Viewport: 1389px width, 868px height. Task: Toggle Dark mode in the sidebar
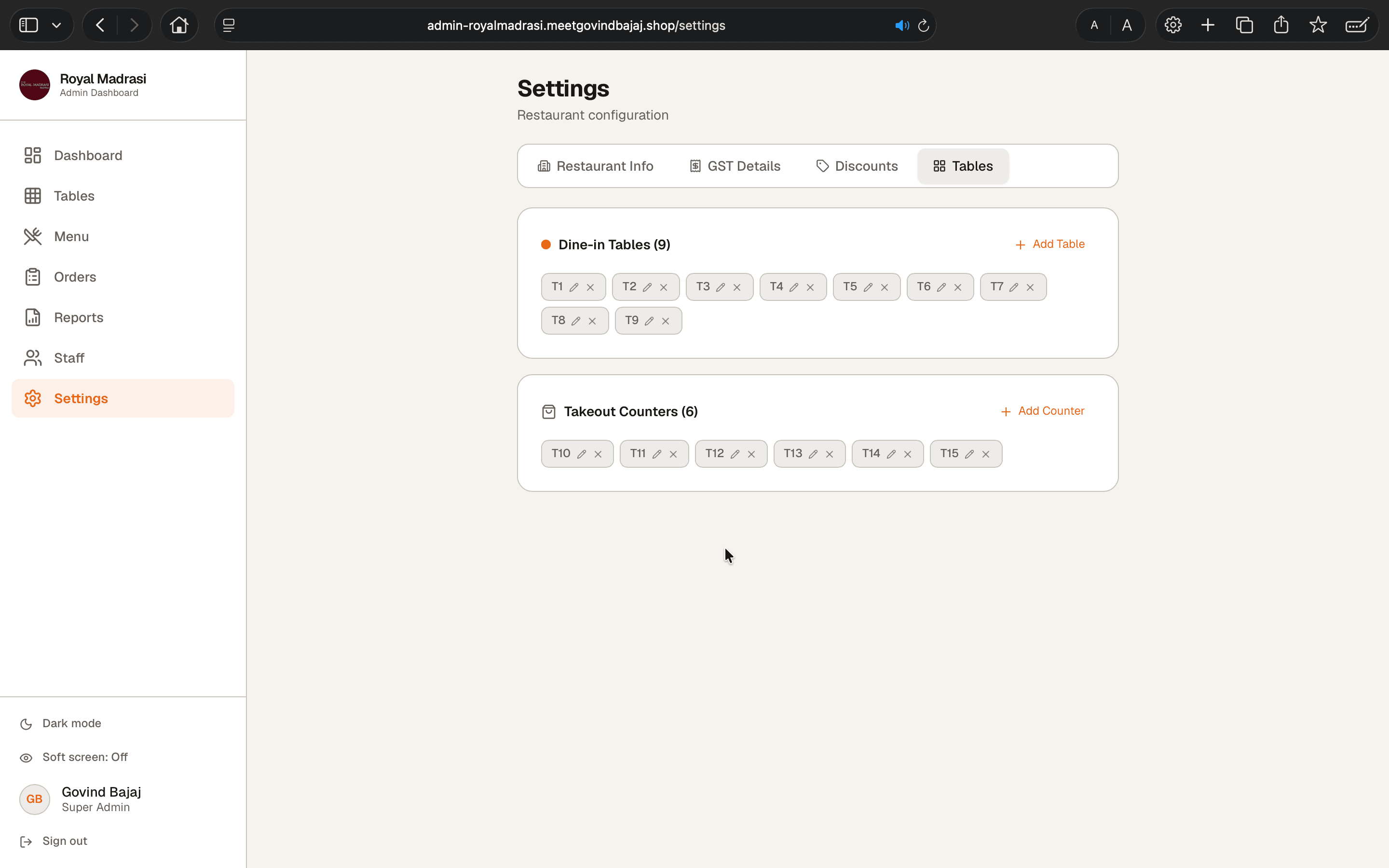[60, 723]
